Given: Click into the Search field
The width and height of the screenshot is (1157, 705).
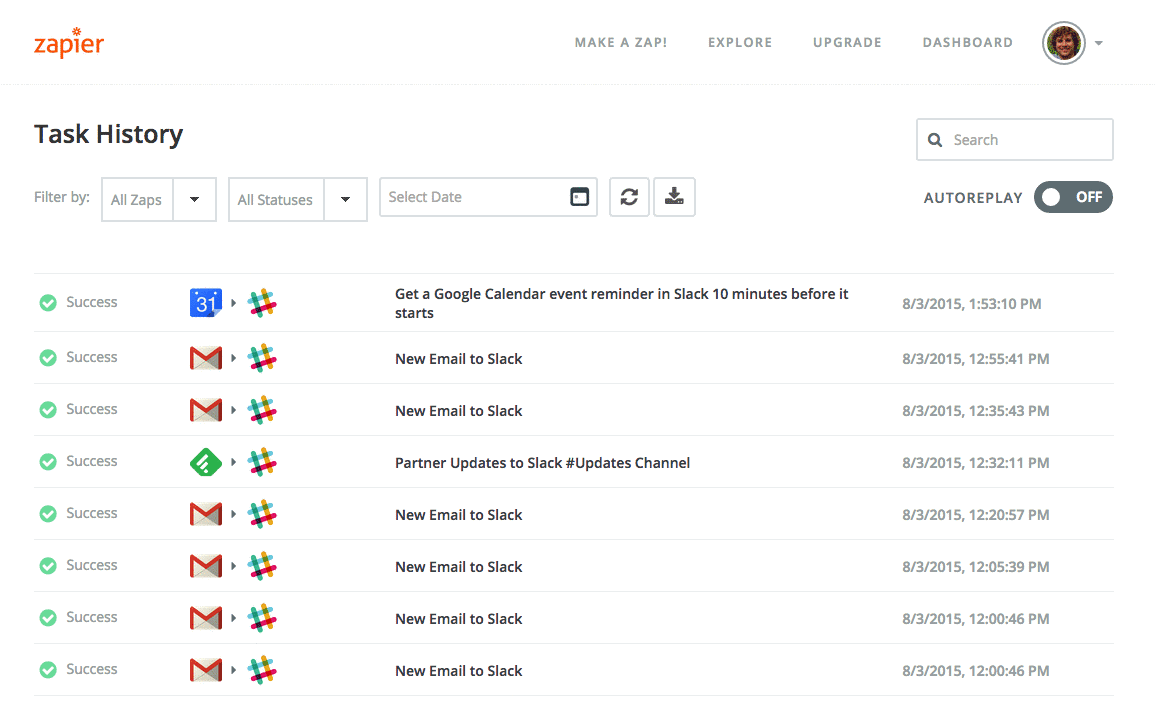Looking at the screenshot, I should pyautogui.click(x=1015, y=140).
